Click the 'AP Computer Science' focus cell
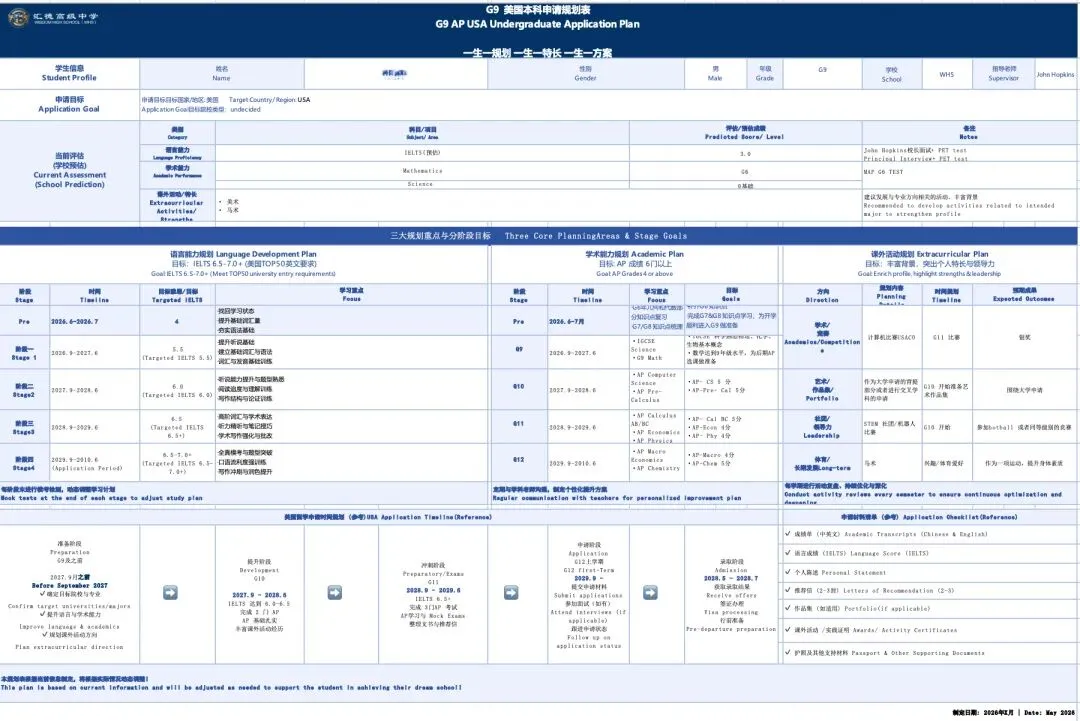This screenshot has width=1080, height=721. (656, 387)
